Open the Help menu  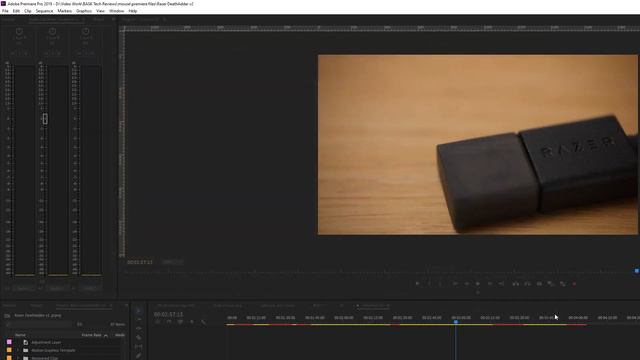pyautogui.click(x=133, y=11)
